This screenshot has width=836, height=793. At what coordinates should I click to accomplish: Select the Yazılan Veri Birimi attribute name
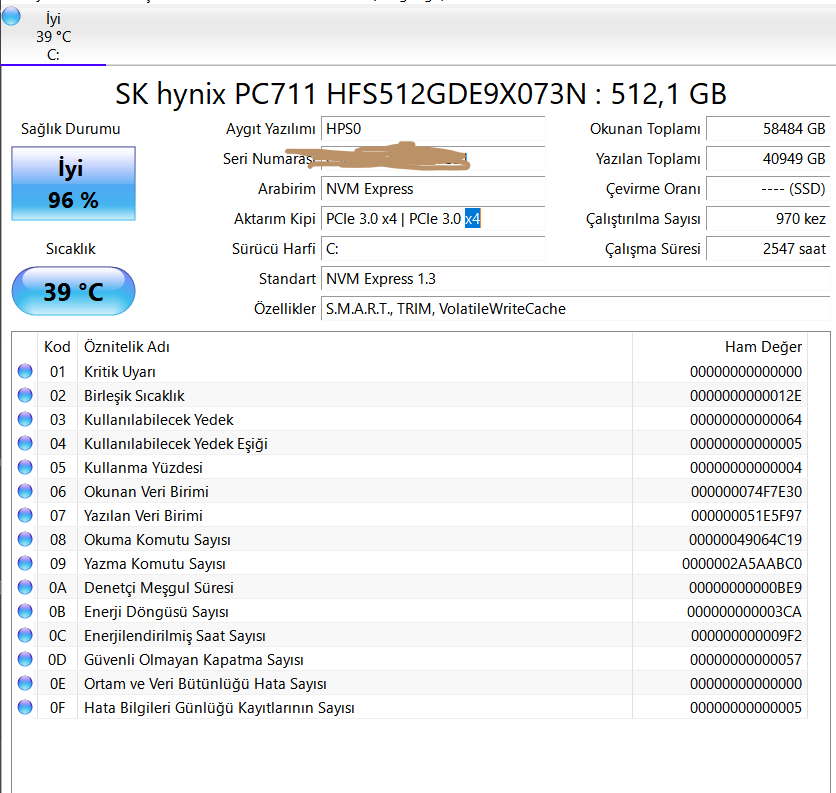tap(143, 516)
